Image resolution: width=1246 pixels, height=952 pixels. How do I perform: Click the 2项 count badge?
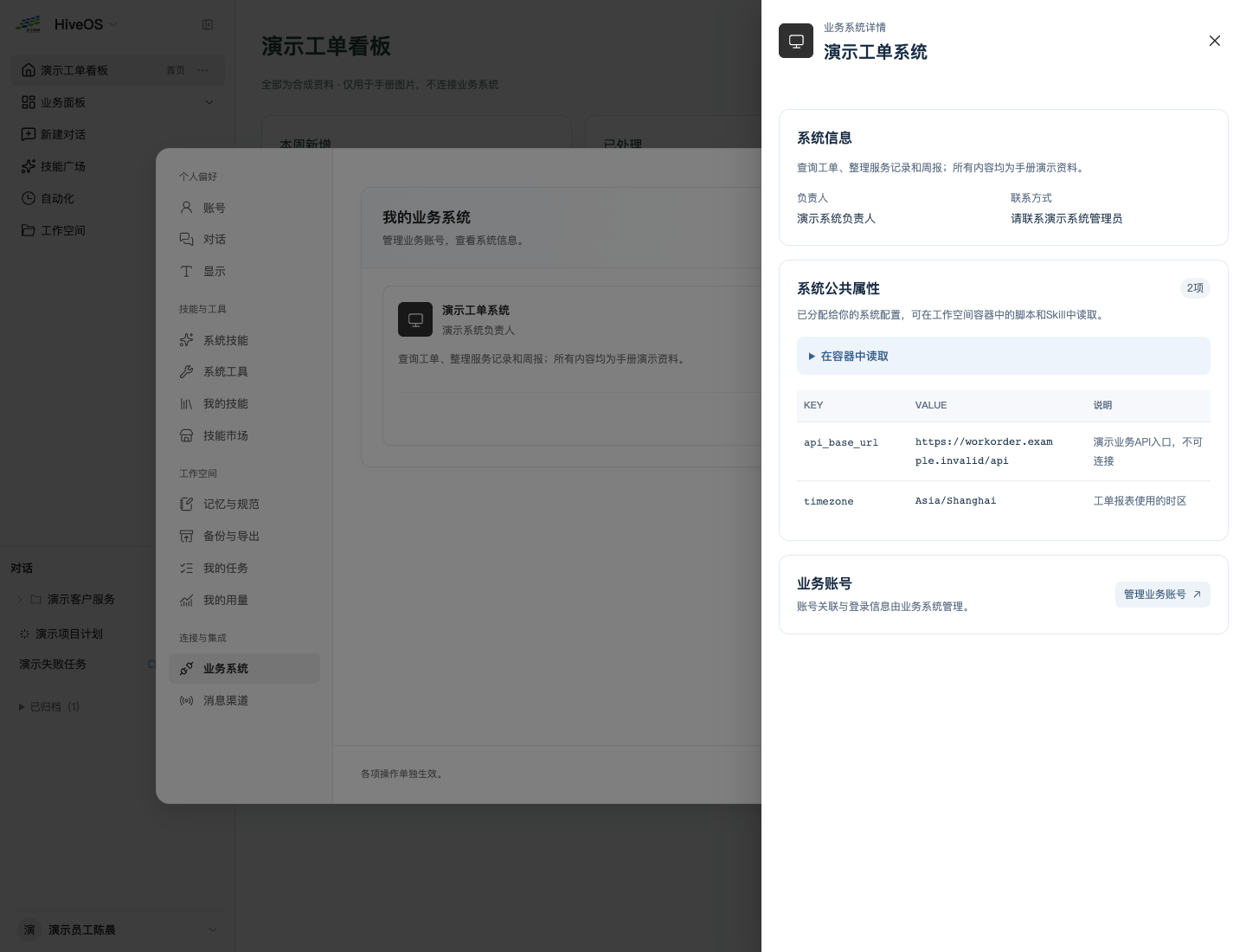pyautogui.click(x=1195, y=288)
